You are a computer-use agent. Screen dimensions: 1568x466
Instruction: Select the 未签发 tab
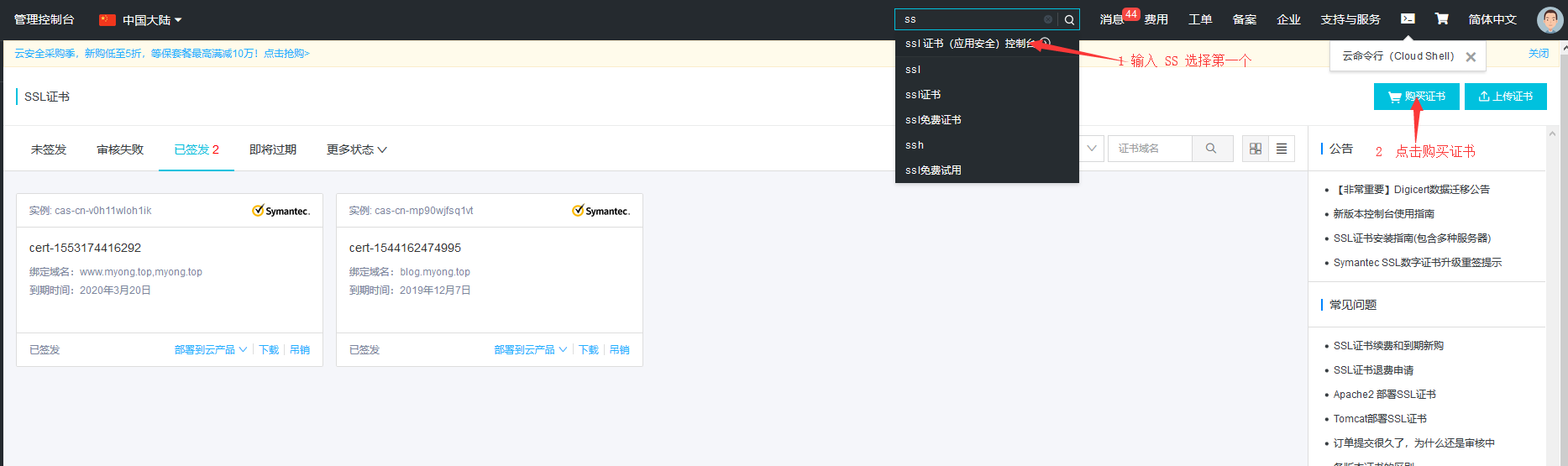click(x=49, y=149)
